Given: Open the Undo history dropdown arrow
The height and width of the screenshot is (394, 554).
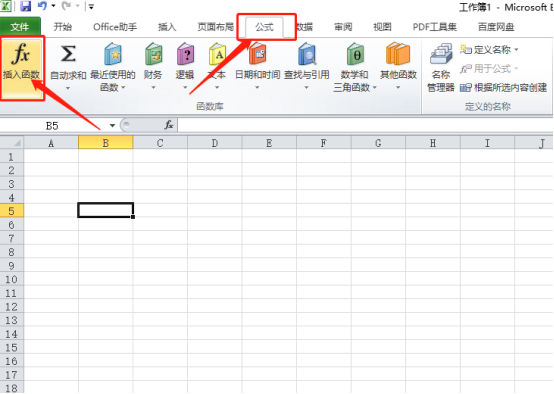Looking at the screenshot, I should 53,6.
